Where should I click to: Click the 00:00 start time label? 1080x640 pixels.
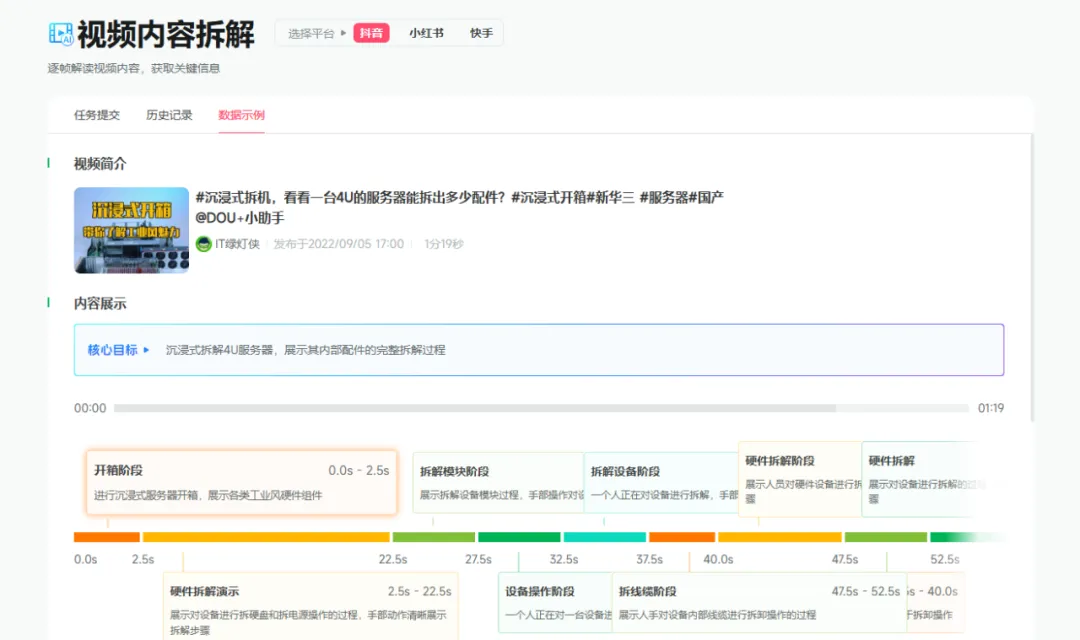pyautogui.click(x=90, y=408)
